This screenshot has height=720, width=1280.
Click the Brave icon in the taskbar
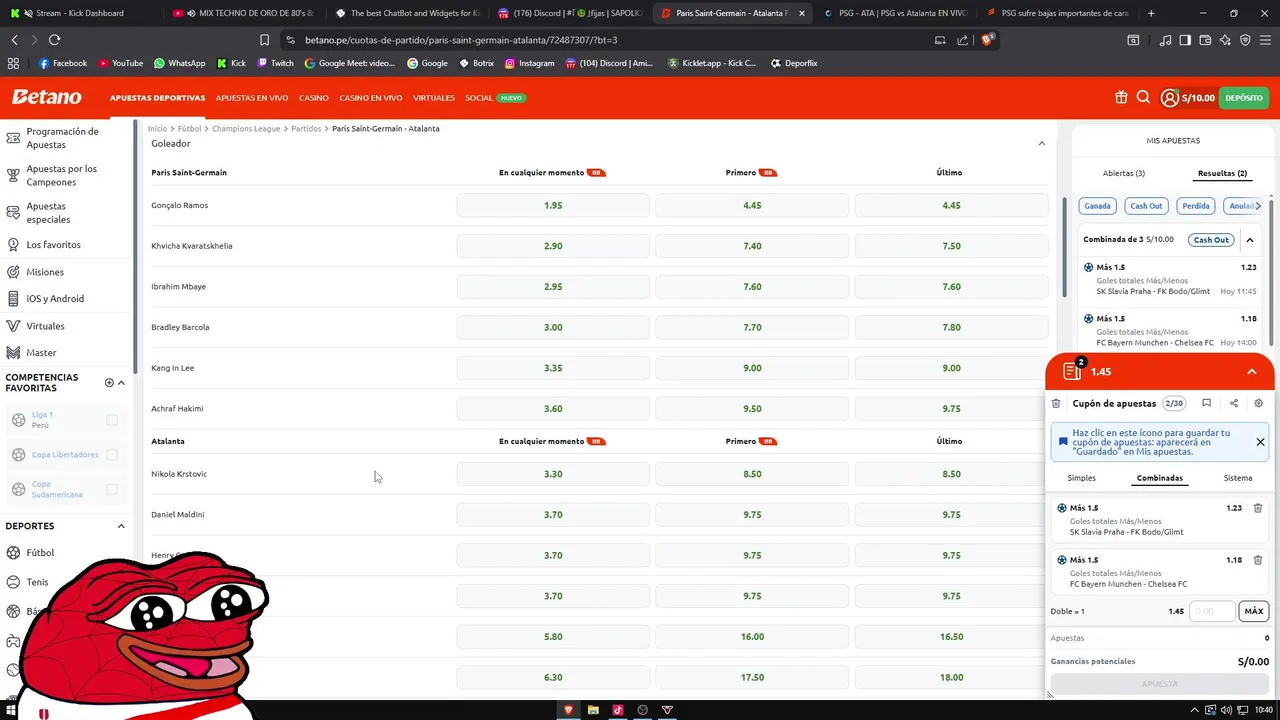(569, 710)
